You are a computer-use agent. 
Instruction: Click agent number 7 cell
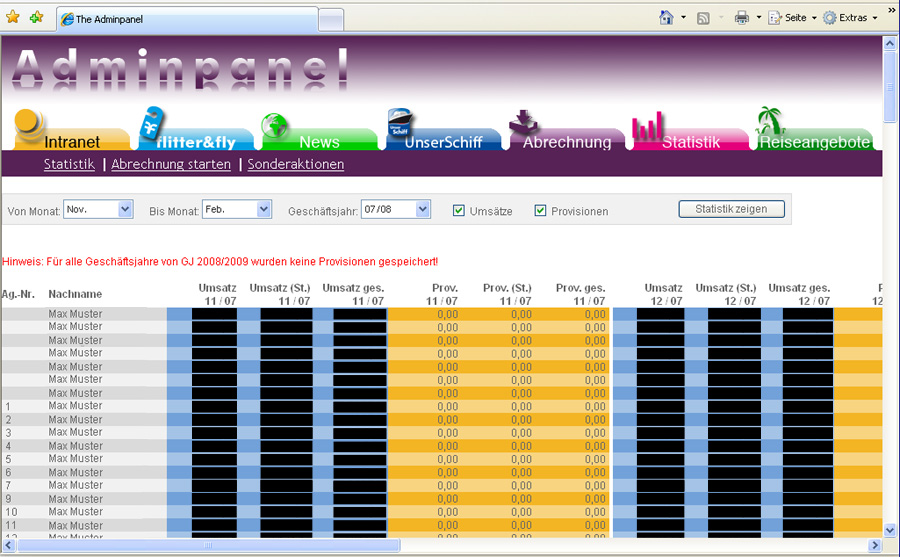point(8,485)
